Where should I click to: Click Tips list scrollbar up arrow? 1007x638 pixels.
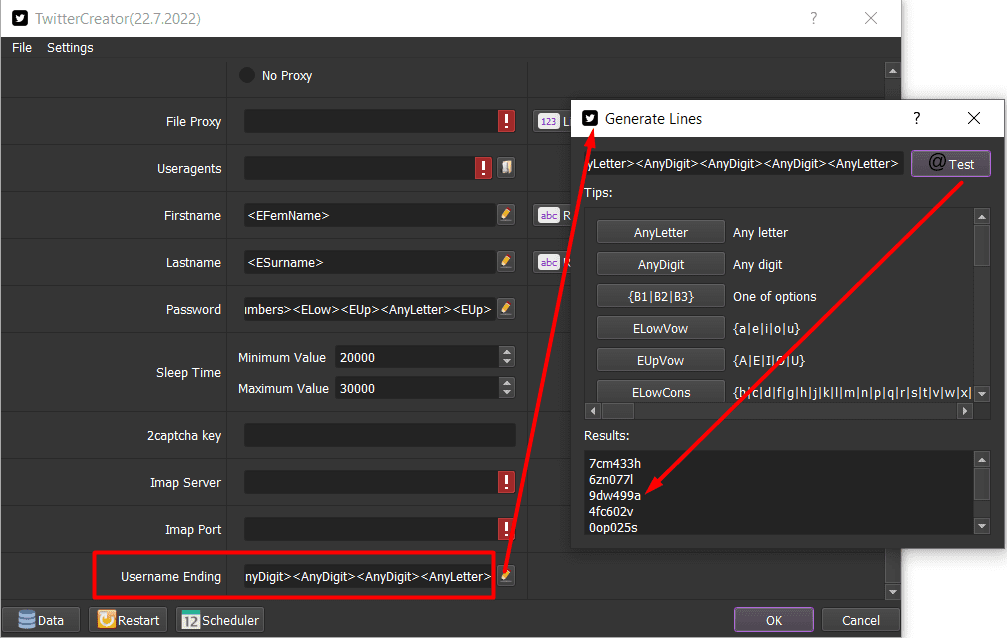[981, 217]
